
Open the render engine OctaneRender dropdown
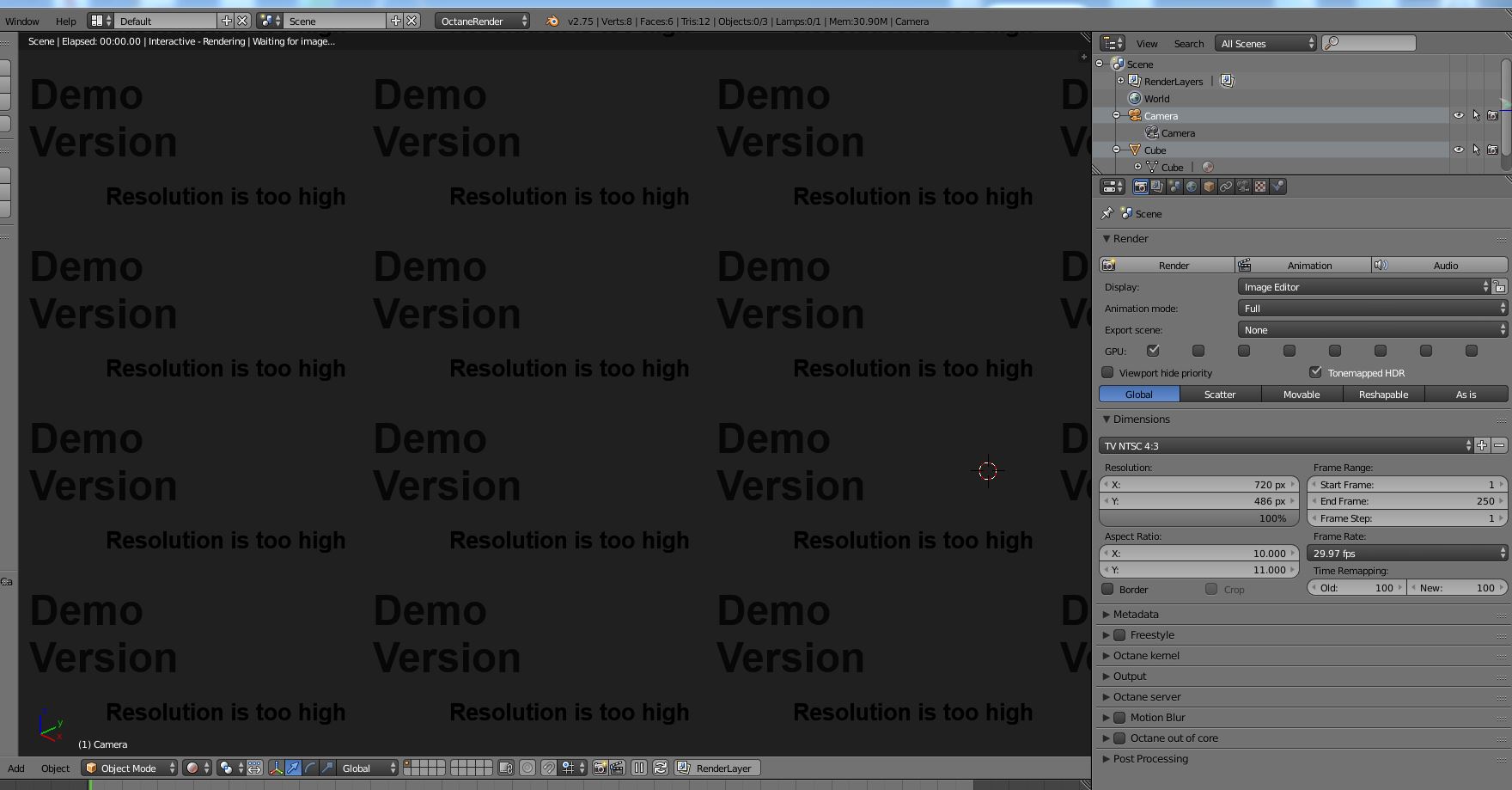pos(482,21)
